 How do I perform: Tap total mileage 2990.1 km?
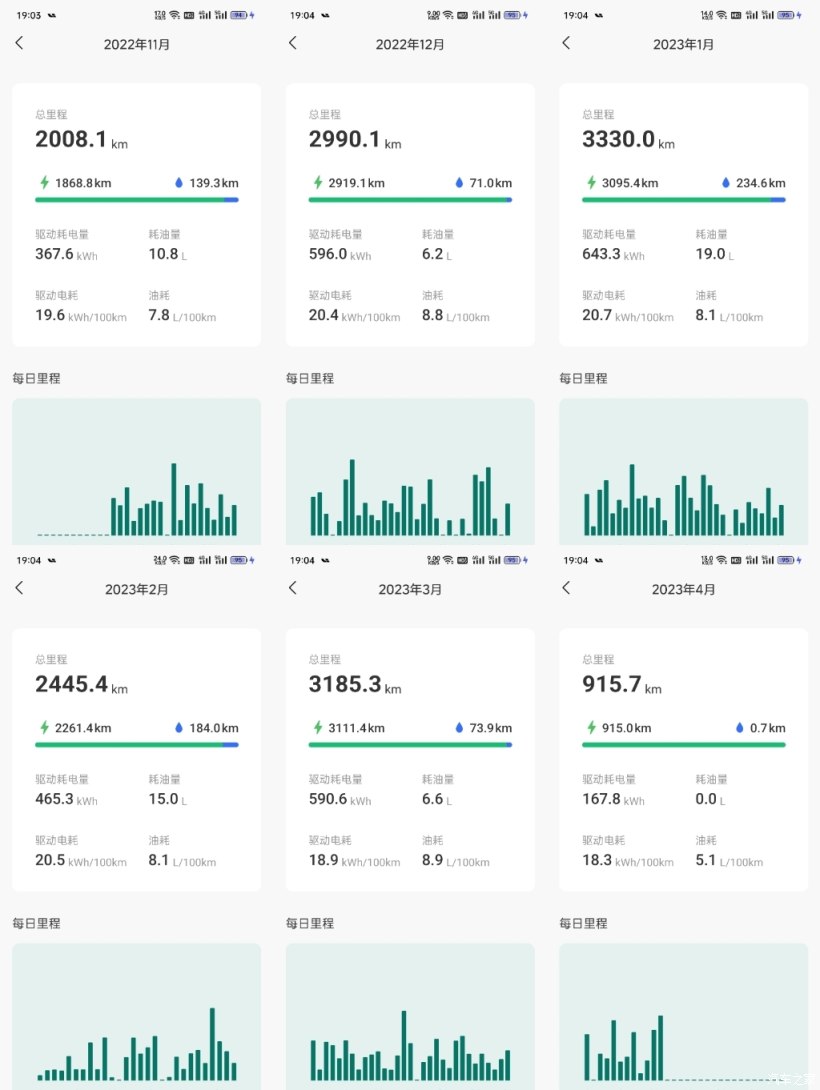[x=355, y=139]
